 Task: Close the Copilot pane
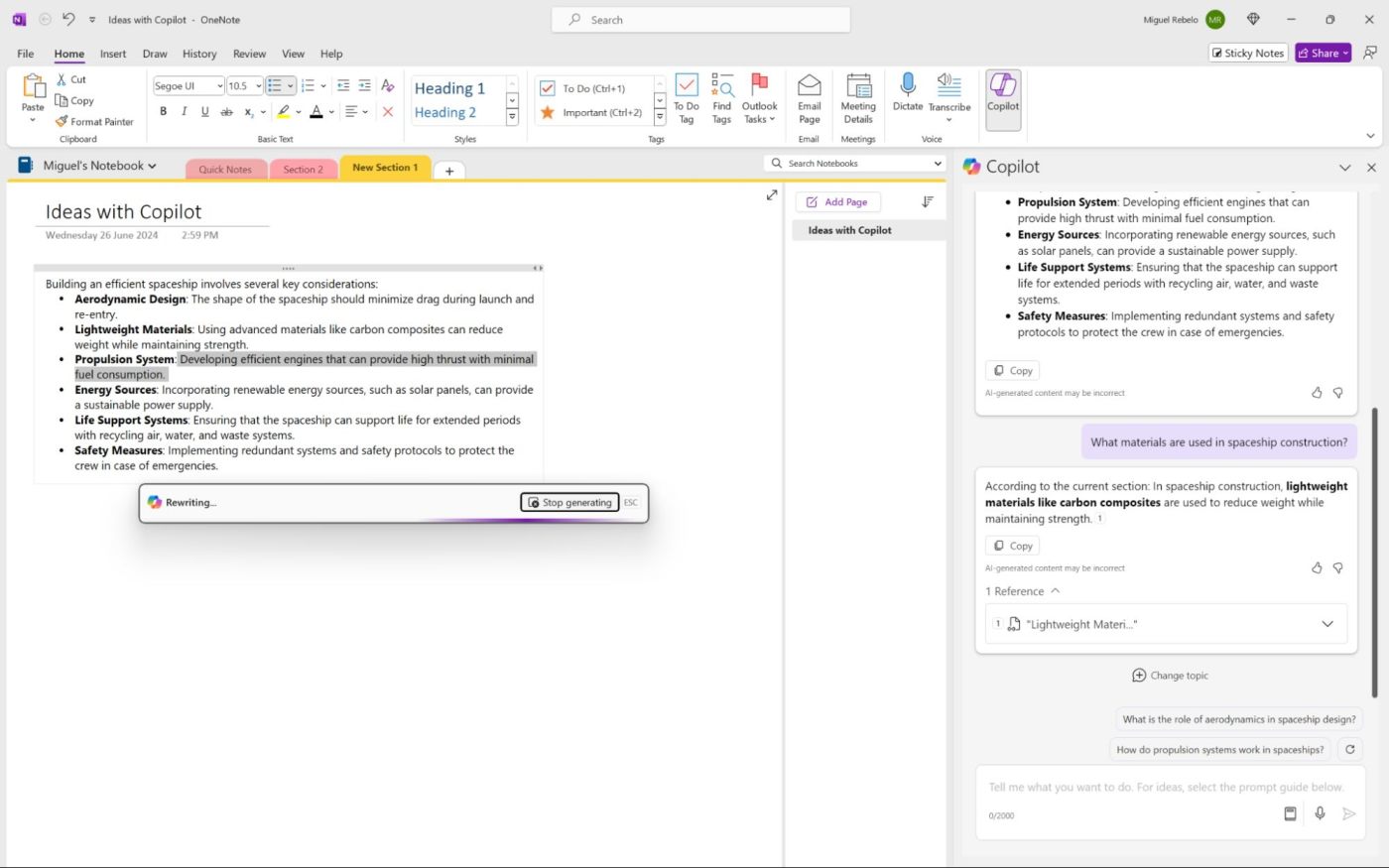(x=1371, y=168)
